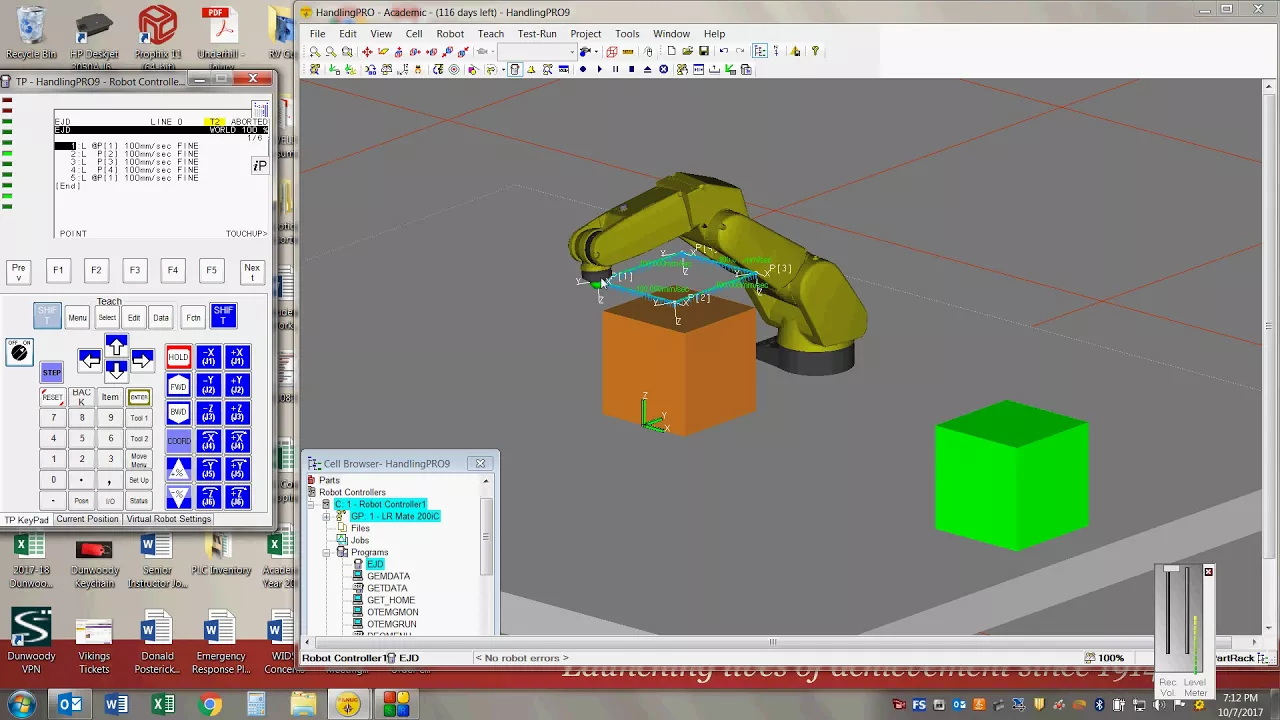The height and width of the screenshot is (720, 1280).
Task: Open the Project menu
Action: coord(586,33)
